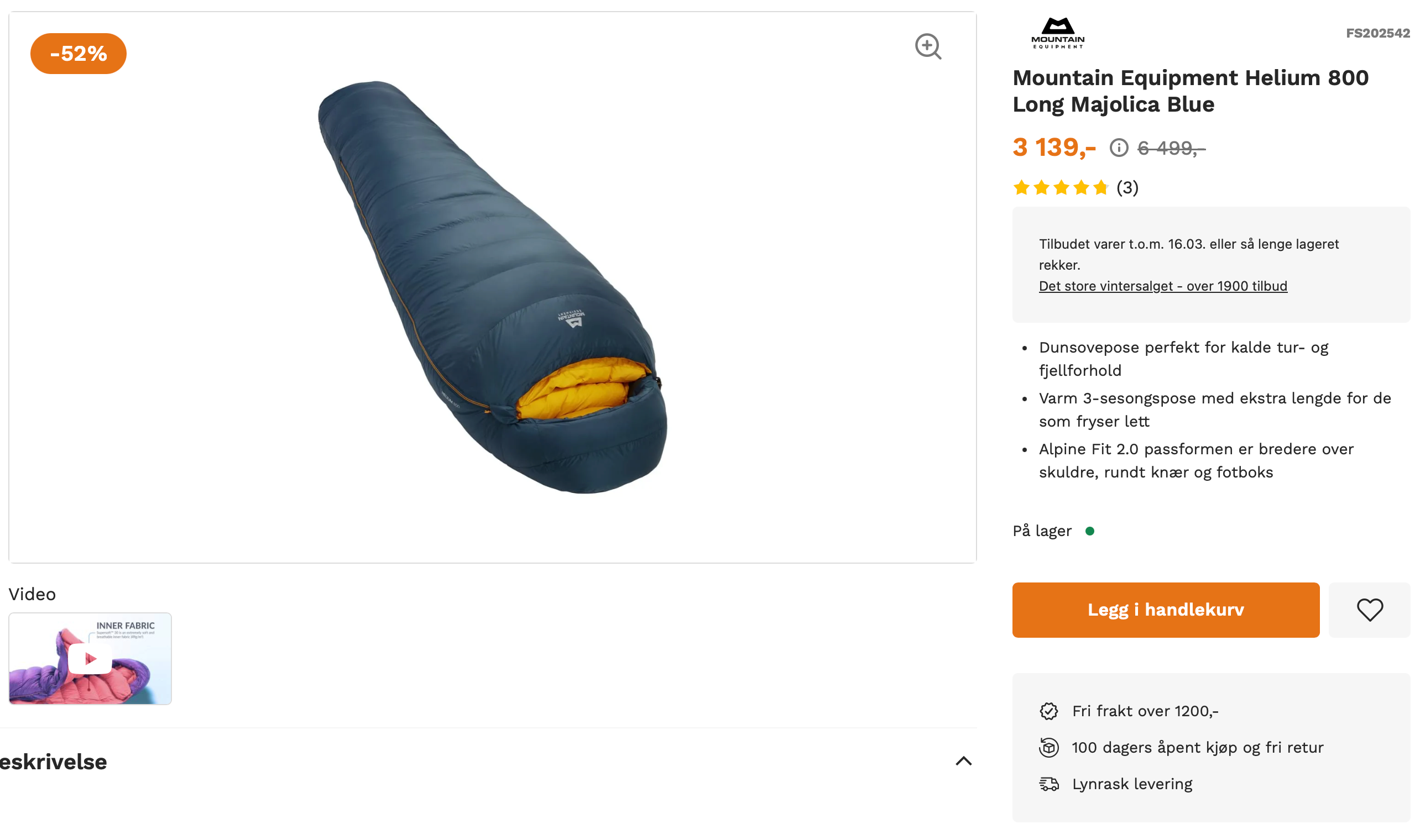Image resolution: width=1420 pixels, height=840 pixels.
Task: Add product to wishlist with heart icon
Action: (x=1369, y=610)
